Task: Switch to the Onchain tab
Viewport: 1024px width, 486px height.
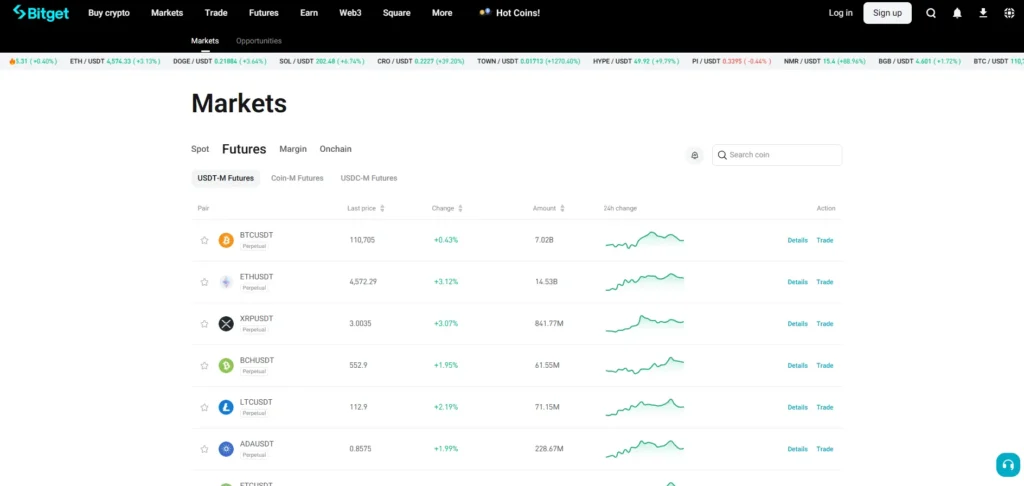Action: coord(336,149)
